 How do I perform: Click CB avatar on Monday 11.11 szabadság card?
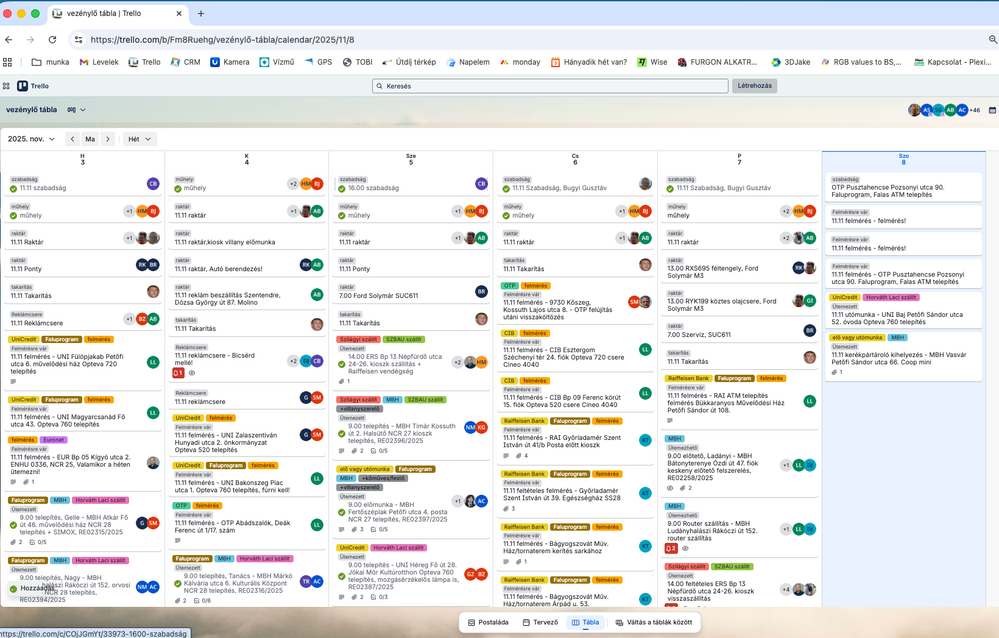coord(153,184)
